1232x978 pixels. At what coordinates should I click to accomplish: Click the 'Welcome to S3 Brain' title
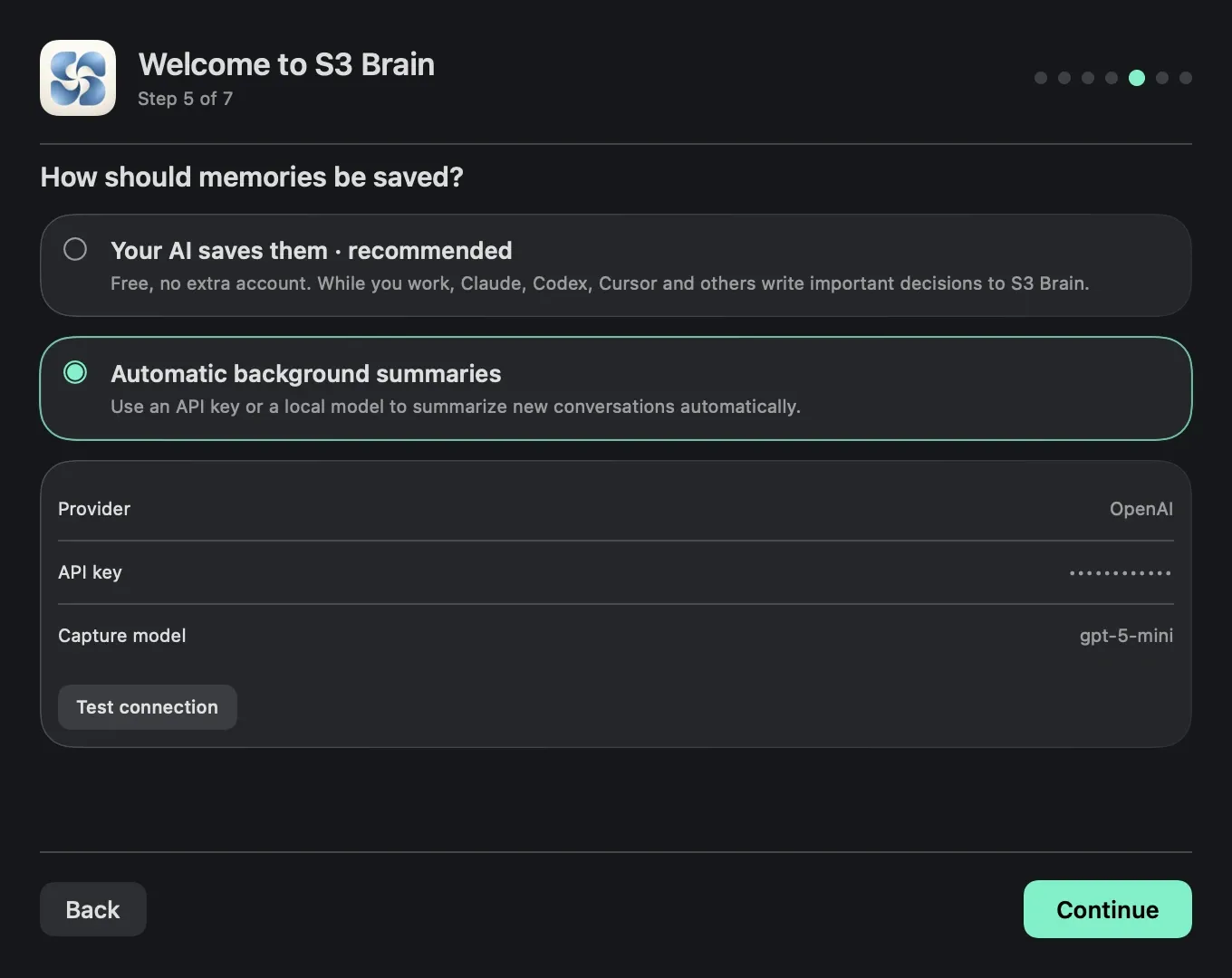pyautogui.click(x=286, y=64)
